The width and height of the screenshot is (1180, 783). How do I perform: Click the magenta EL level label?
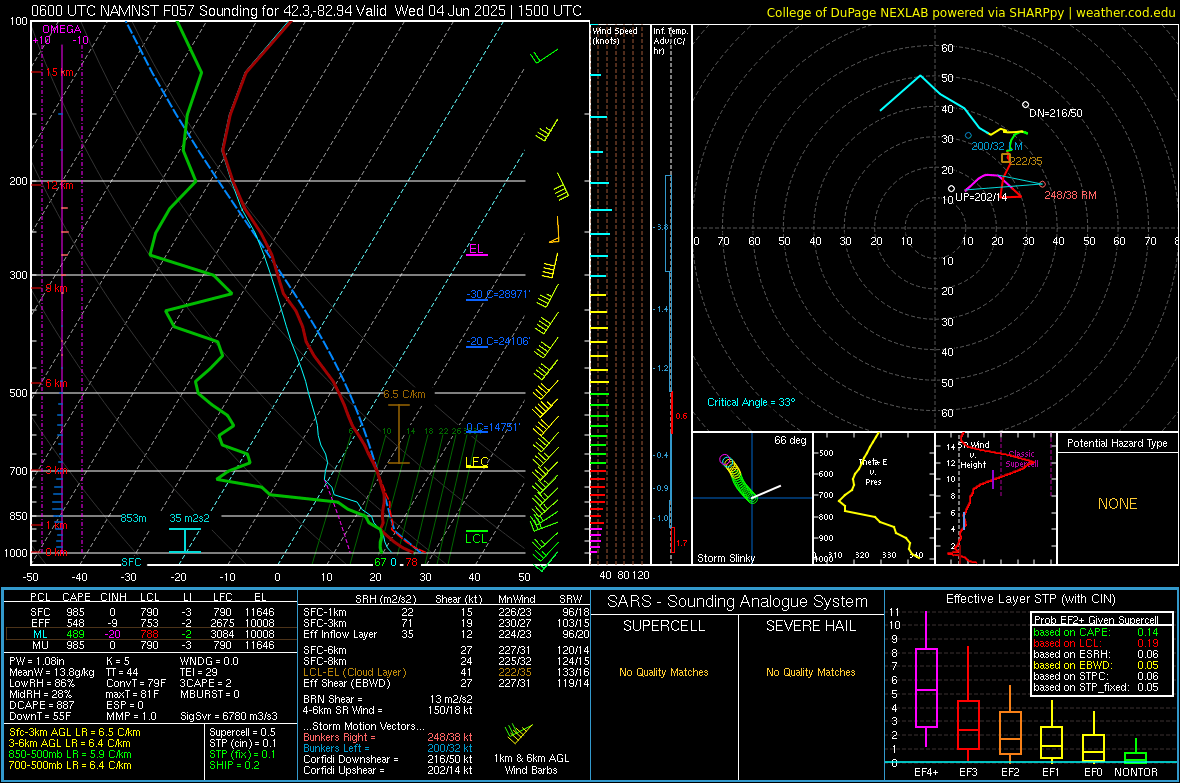pos(476,249)
